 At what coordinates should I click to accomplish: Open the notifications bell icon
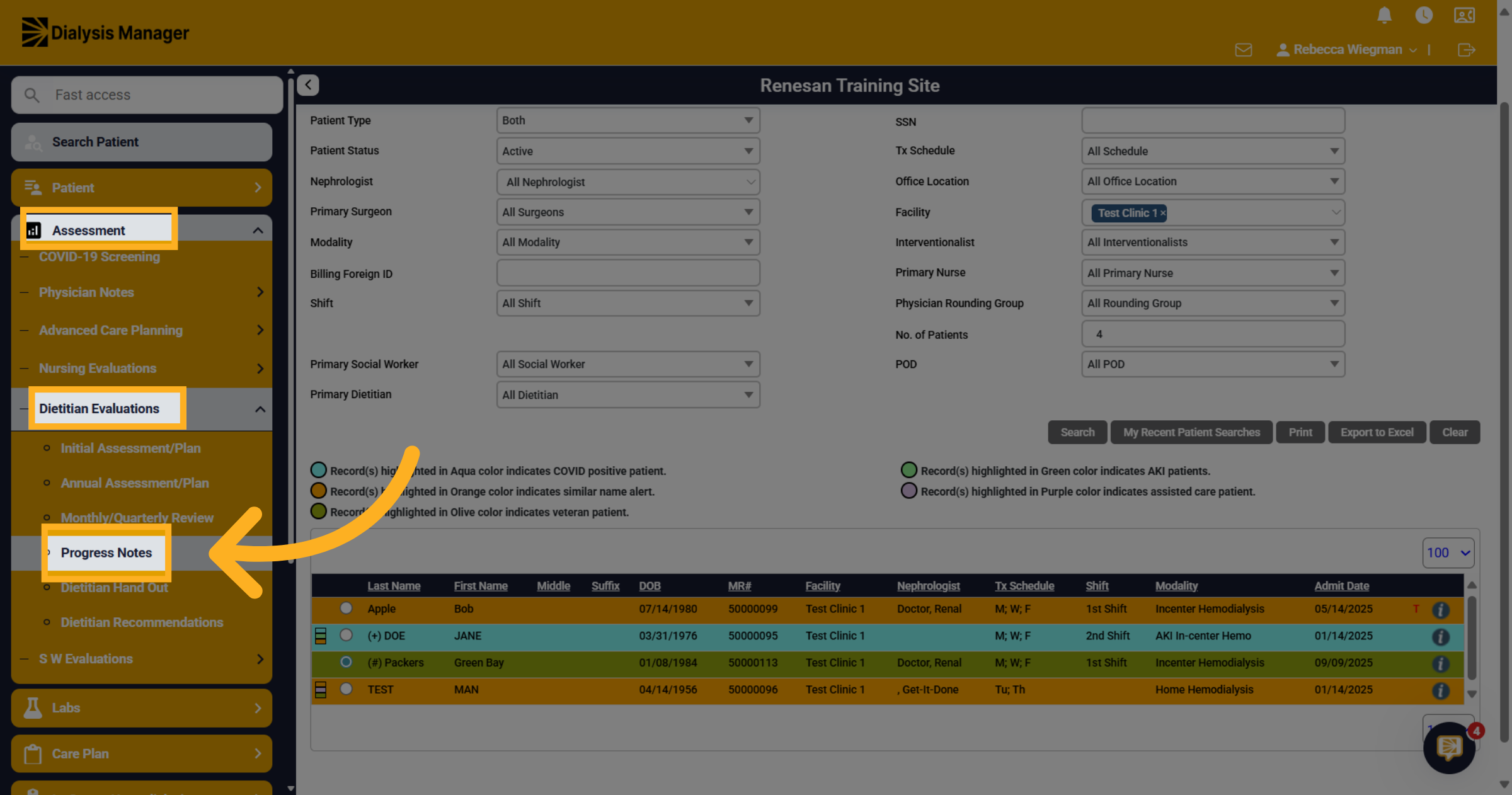[1384, 15]
